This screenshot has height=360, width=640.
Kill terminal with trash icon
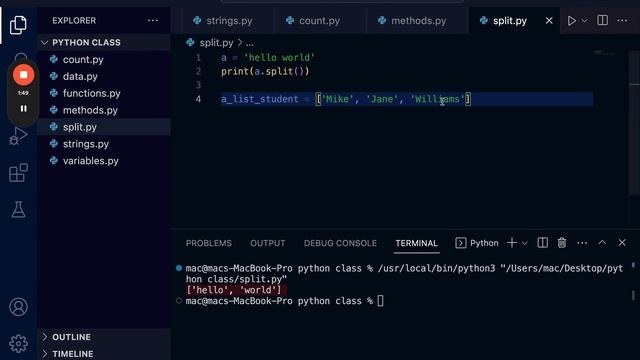point(562,243)
